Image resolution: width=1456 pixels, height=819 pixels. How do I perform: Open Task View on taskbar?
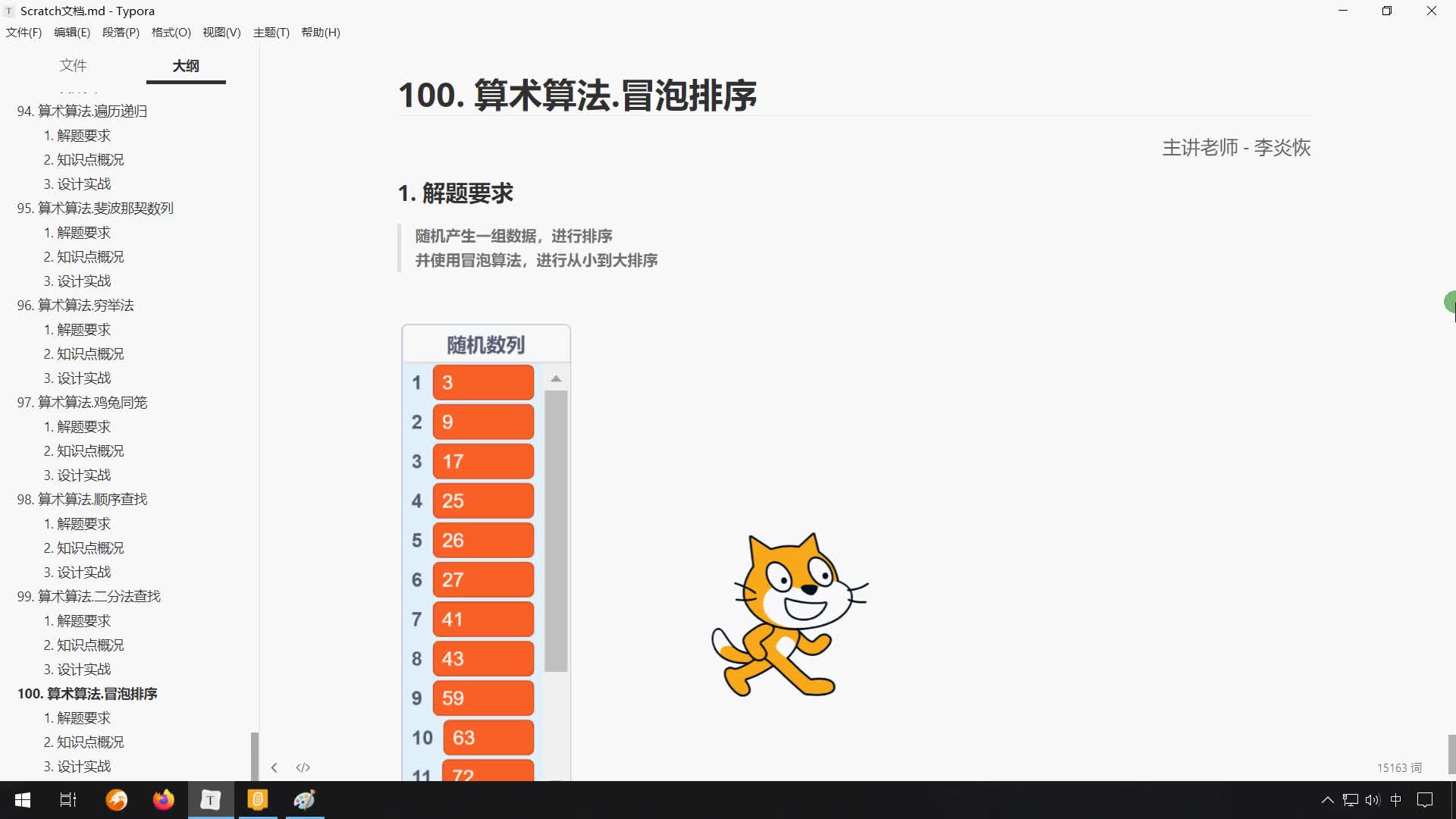pyautogui.click(x=68, y=800)
